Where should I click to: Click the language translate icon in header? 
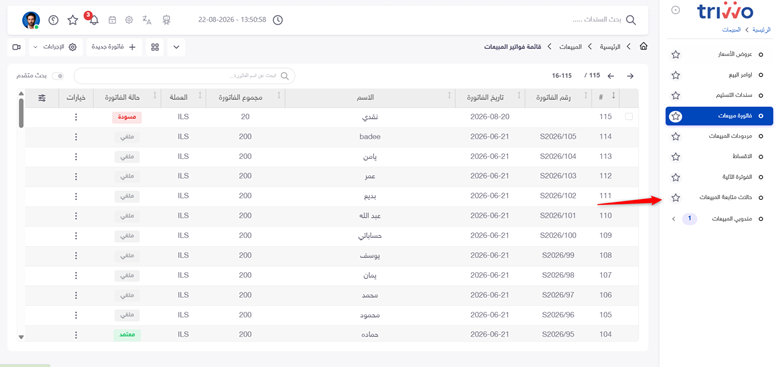[x=147, y=20]
